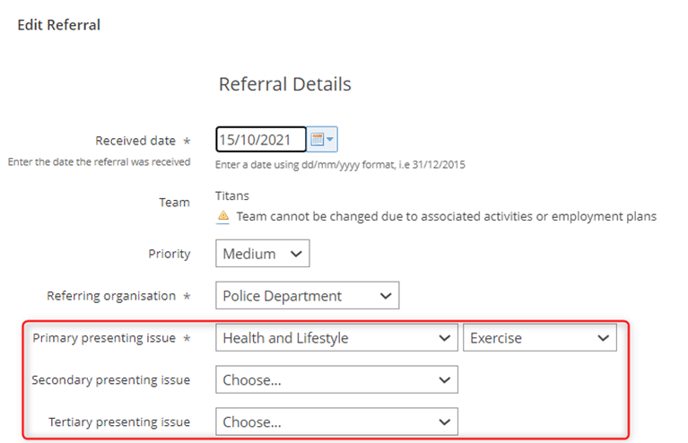The image size is (688, 443).
Task: Click the warning triangle icon beside Team message
Action: (223, 216)
